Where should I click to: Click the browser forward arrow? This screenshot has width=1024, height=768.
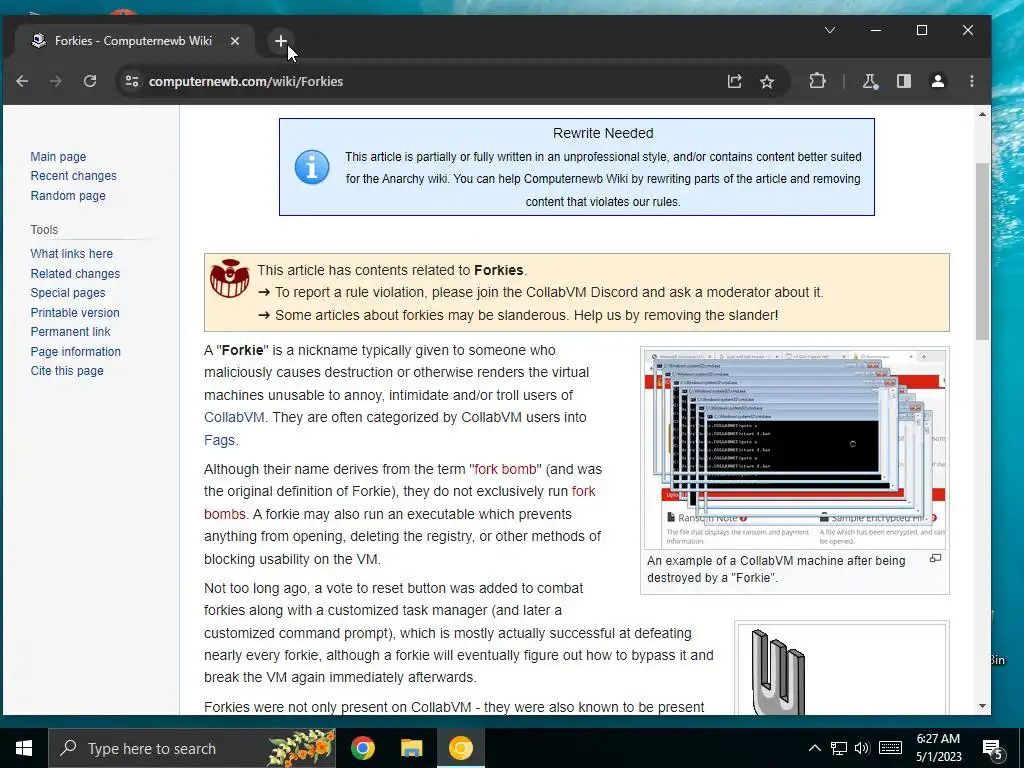(x=56, y=81)
